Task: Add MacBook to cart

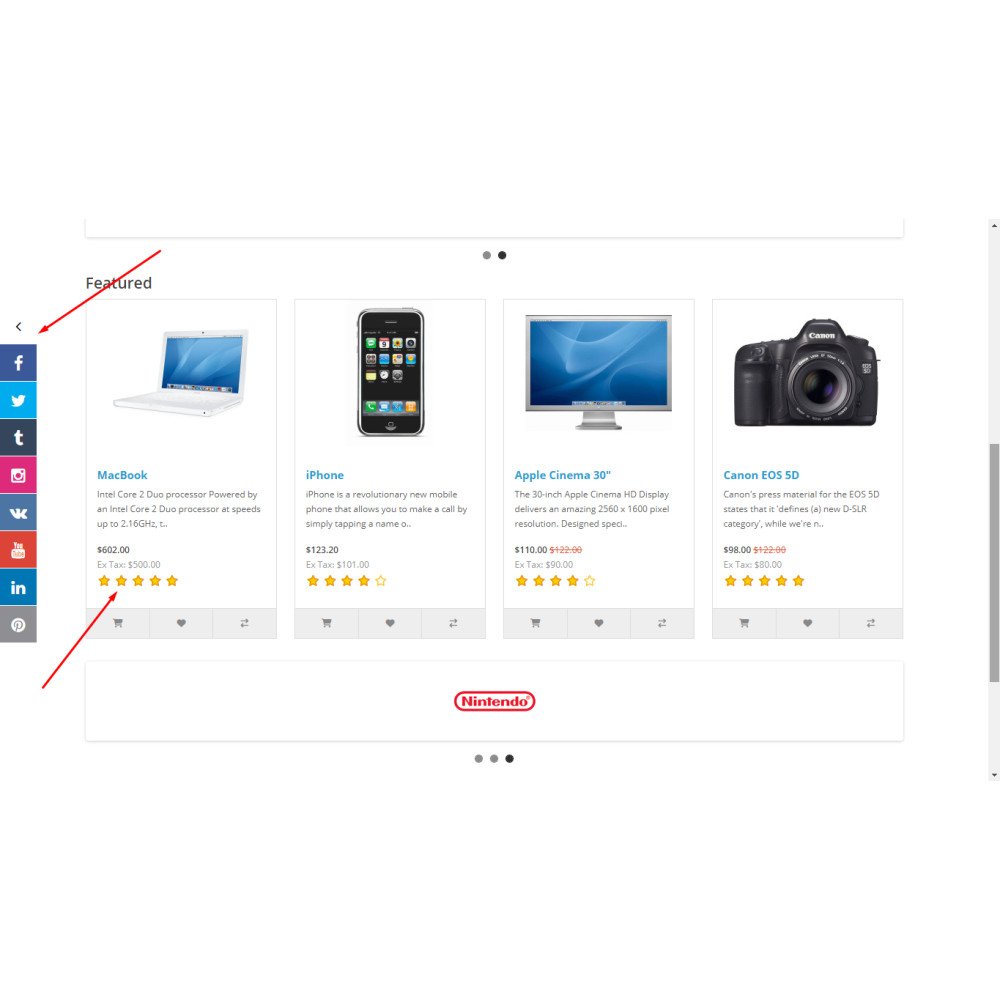Action: 118,623
